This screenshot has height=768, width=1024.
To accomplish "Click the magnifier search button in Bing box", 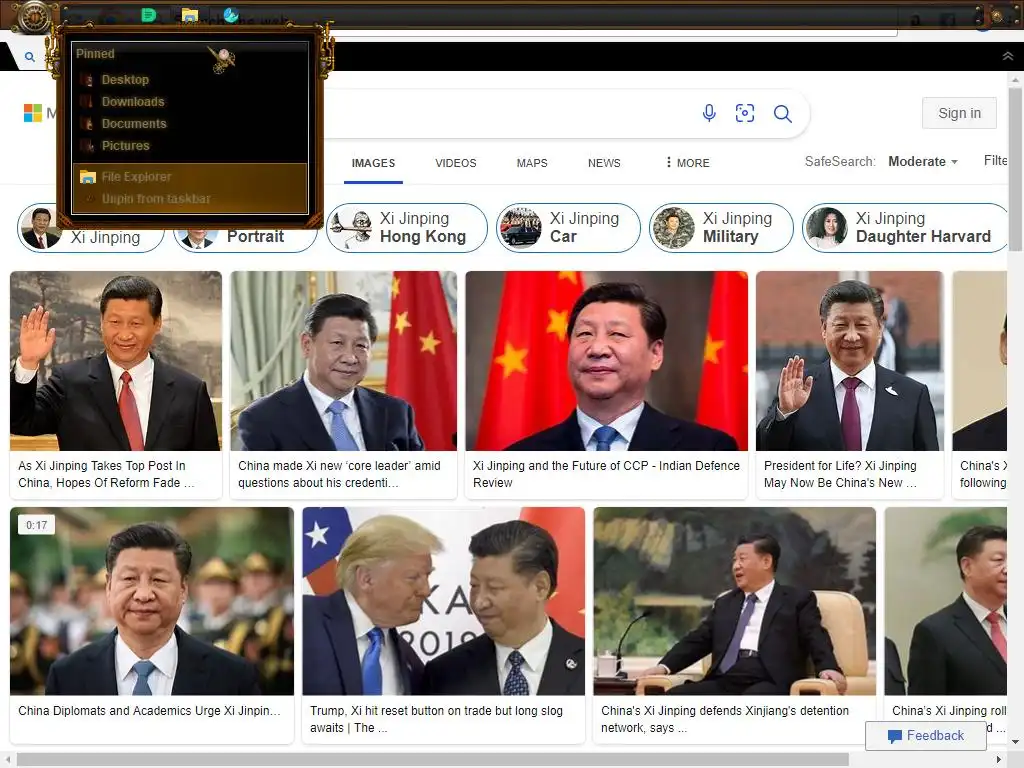I will pyautogui.click(x=782, y=114).
